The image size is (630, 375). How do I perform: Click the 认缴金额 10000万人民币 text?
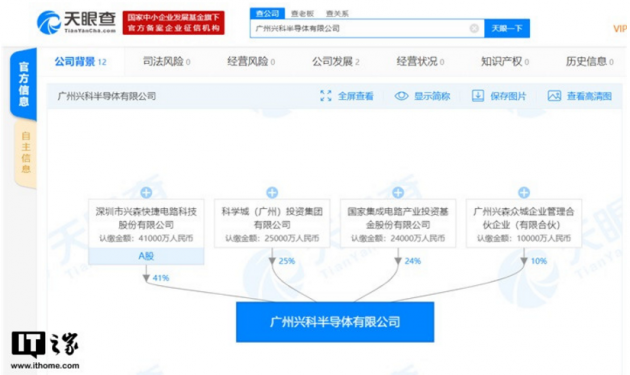524,238
